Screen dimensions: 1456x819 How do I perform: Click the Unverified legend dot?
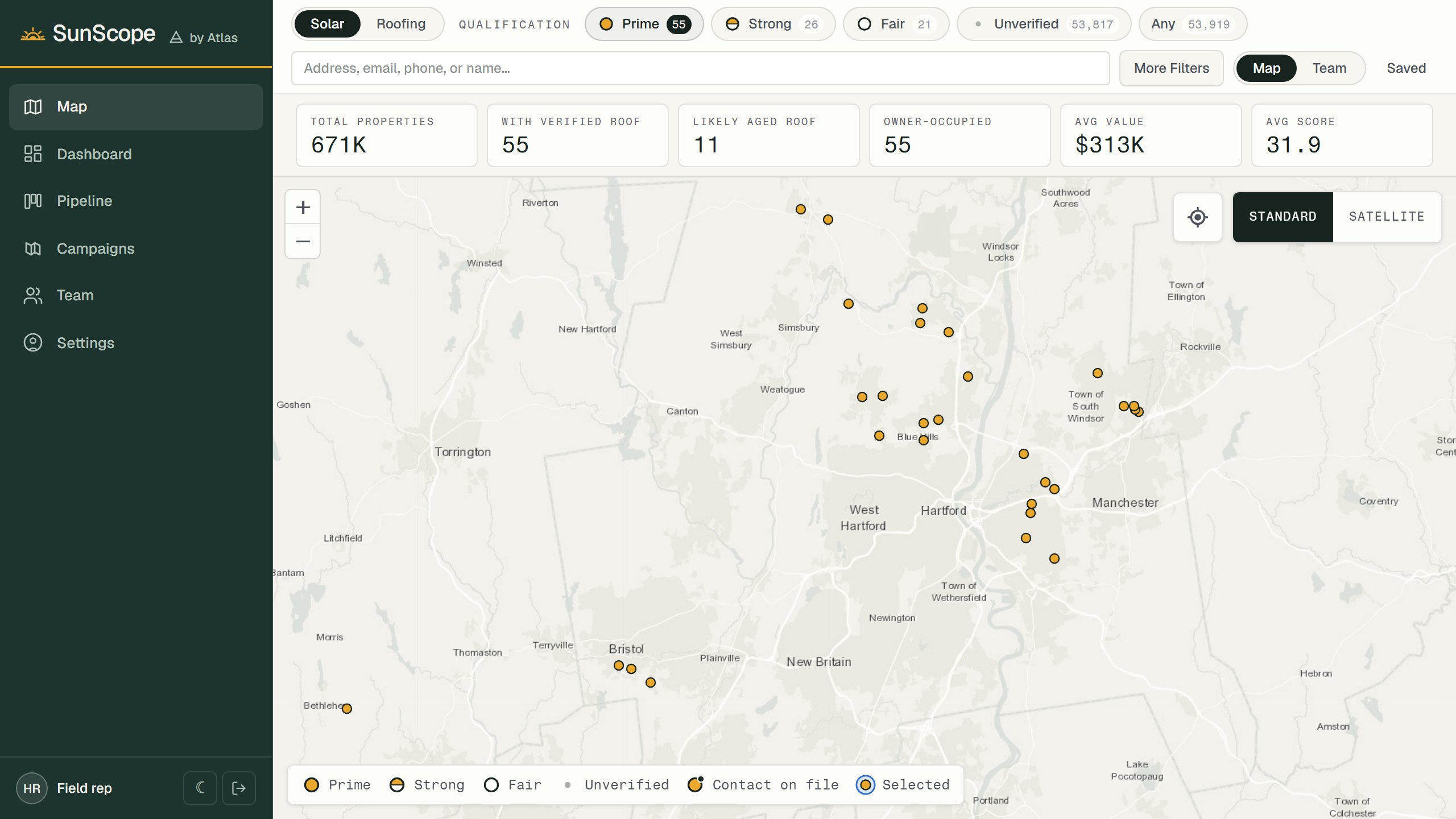[568, 785]
